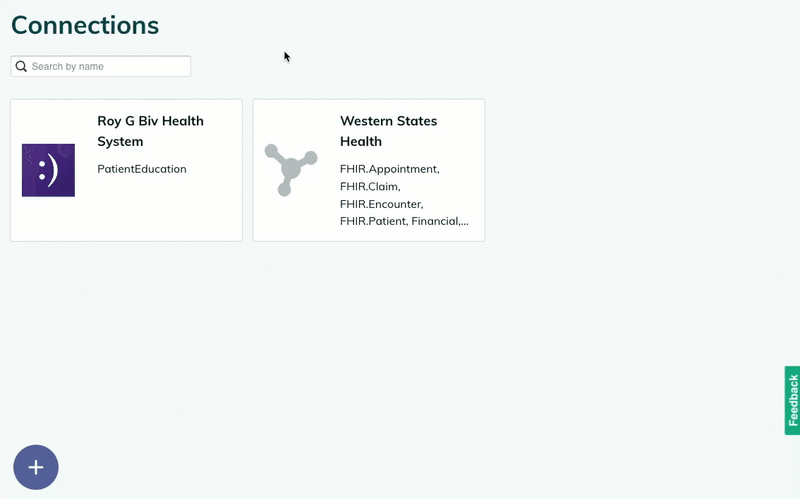Expand the truncated ellipsis after Financial
Viewport: 800px width, 499px height.
(464, 222)
